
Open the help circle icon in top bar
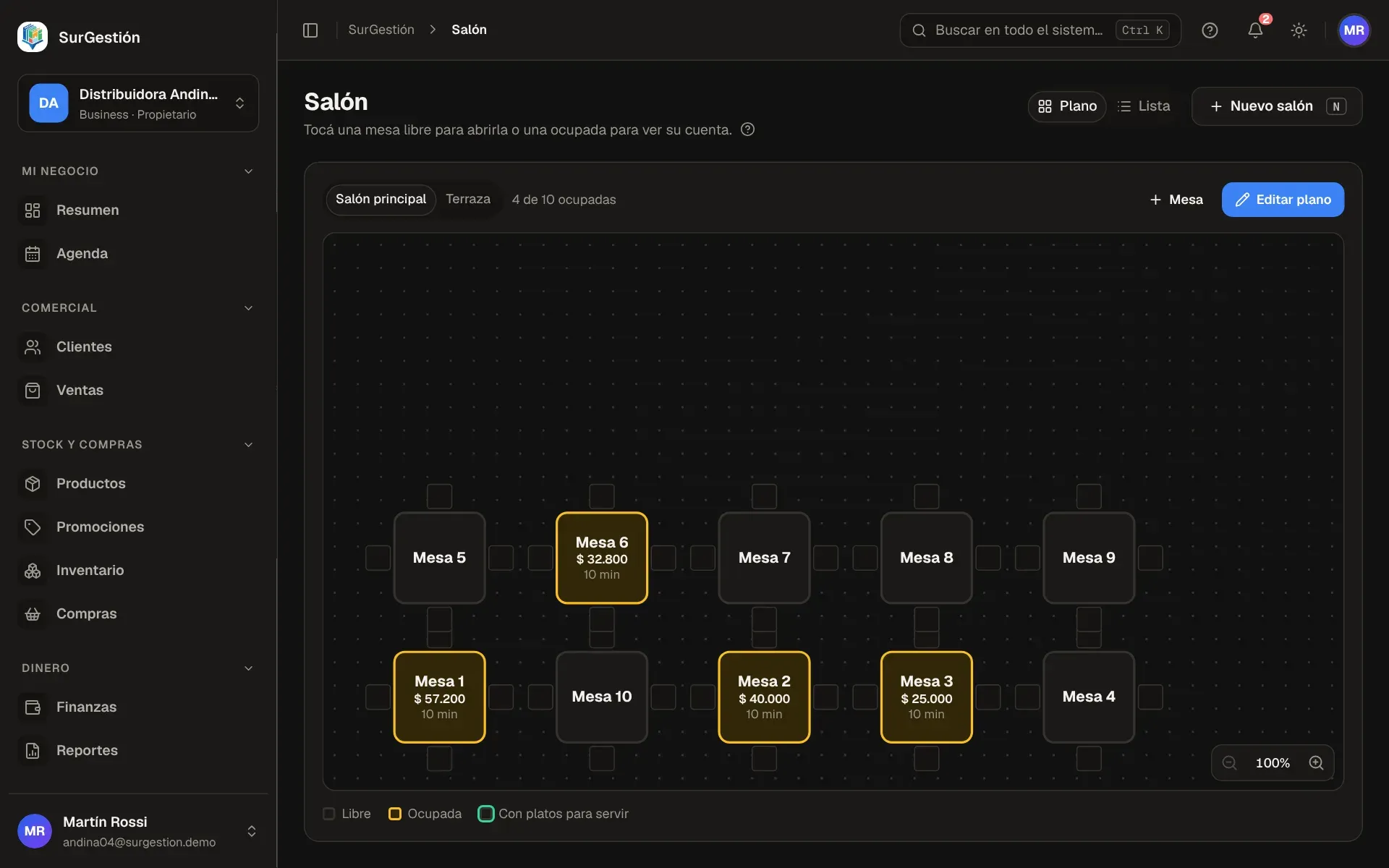pyautogui.click(x=1210, y=30)
